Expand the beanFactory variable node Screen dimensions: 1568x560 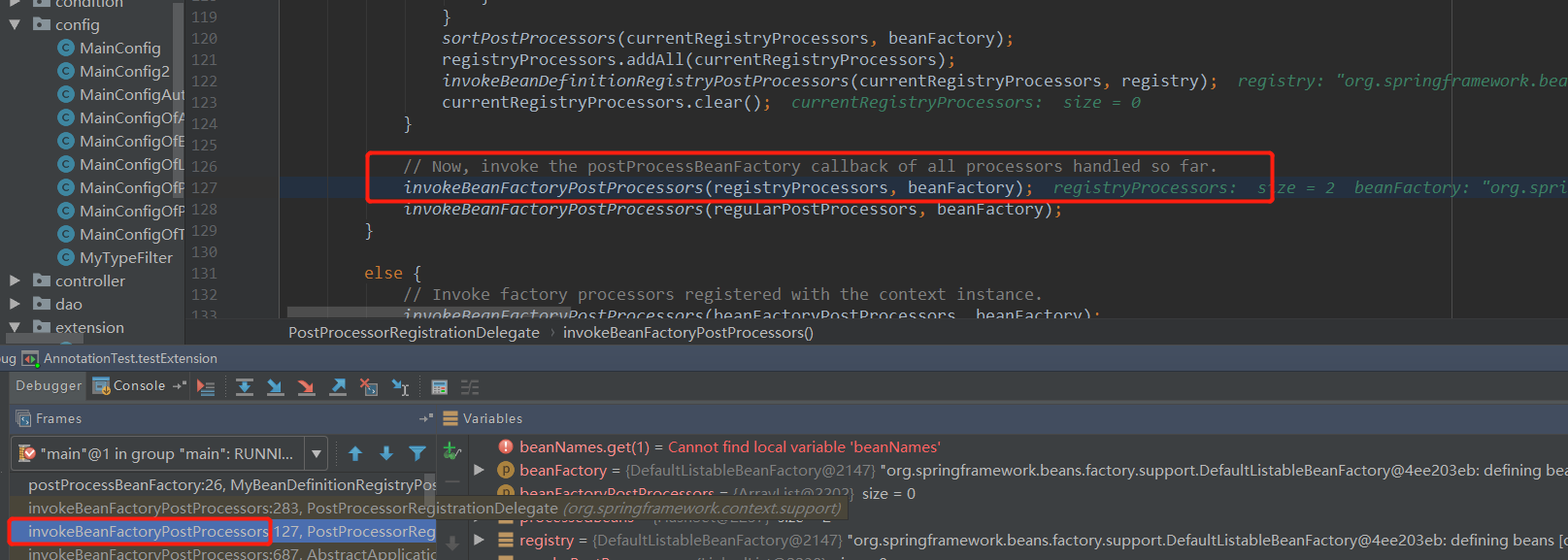coord(479,470)
